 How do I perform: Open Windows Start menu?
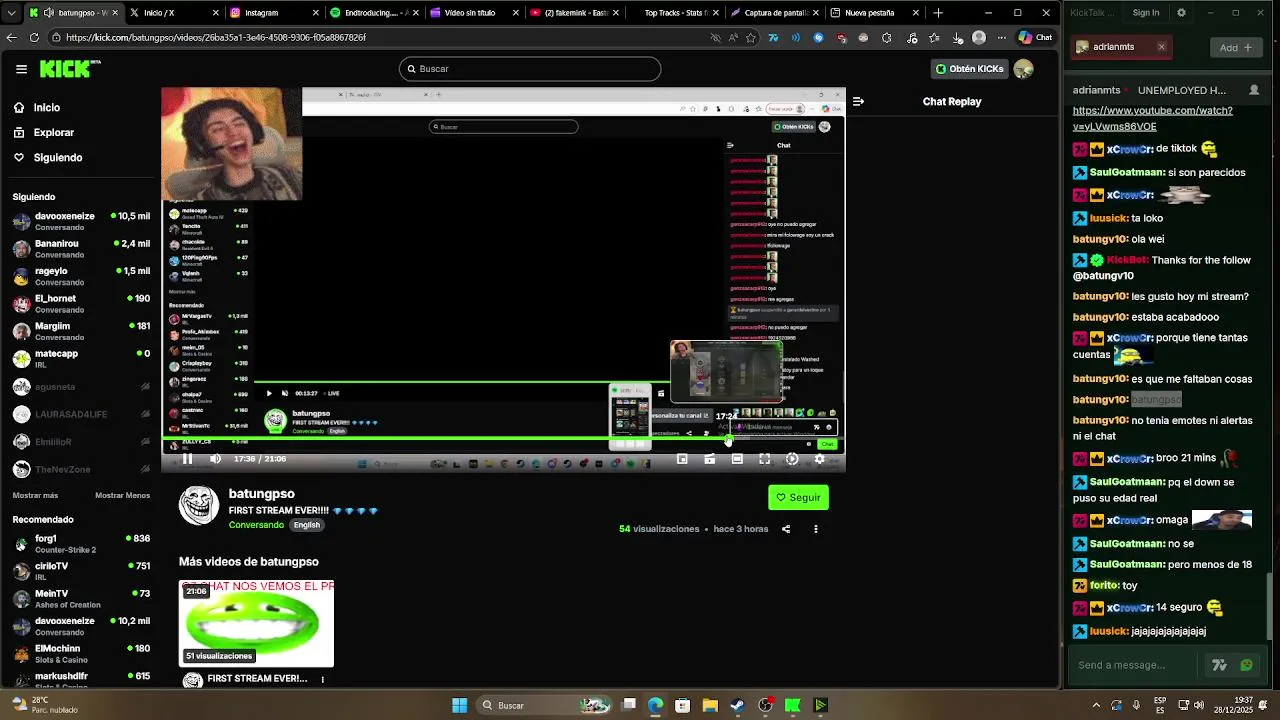pyautogui.click(x=459, y=705)
